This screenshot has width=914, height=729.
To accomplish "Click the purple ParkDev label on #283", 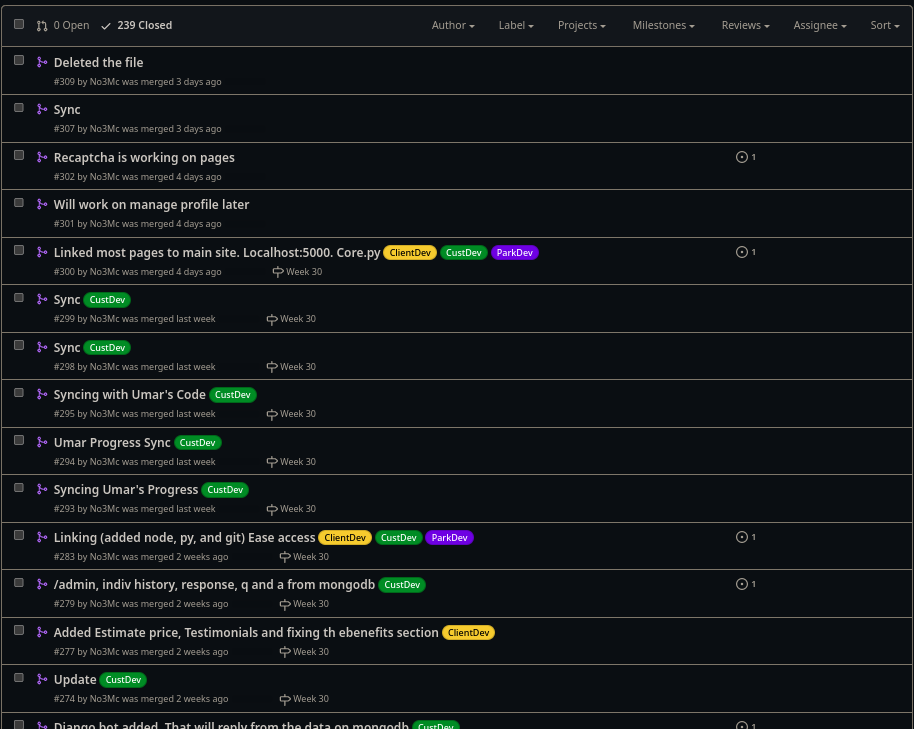I will point(449,537).
